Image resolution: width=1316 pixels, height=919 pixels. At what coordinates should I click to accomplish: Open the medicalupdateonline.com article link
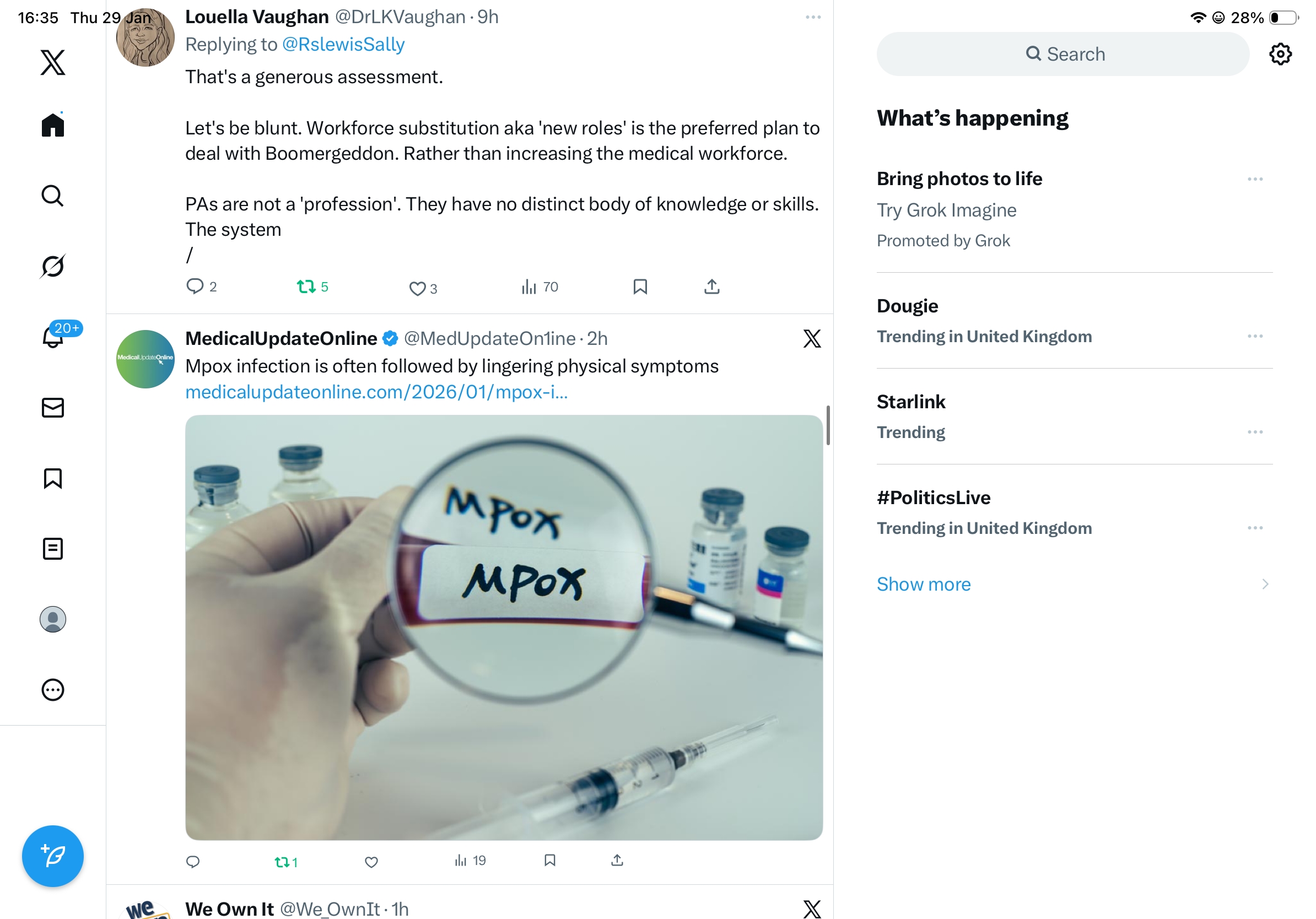click(x=376, y=392)
